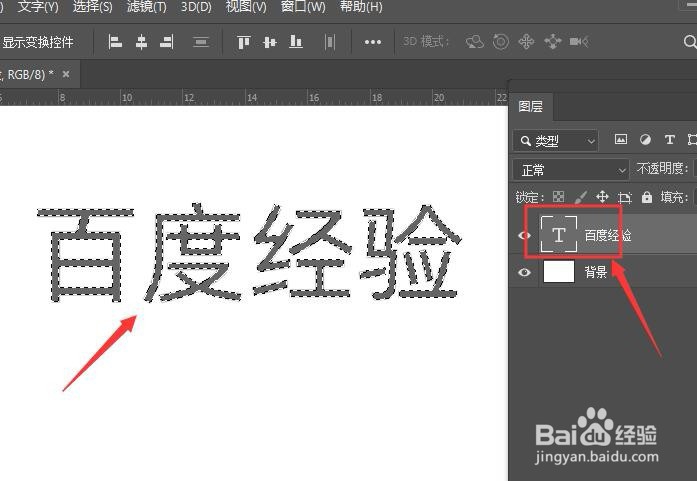Open blend mode 正常 dropdown
Image resolution: width=697 pixels, height=481 pixels.
tap(571, 170)
